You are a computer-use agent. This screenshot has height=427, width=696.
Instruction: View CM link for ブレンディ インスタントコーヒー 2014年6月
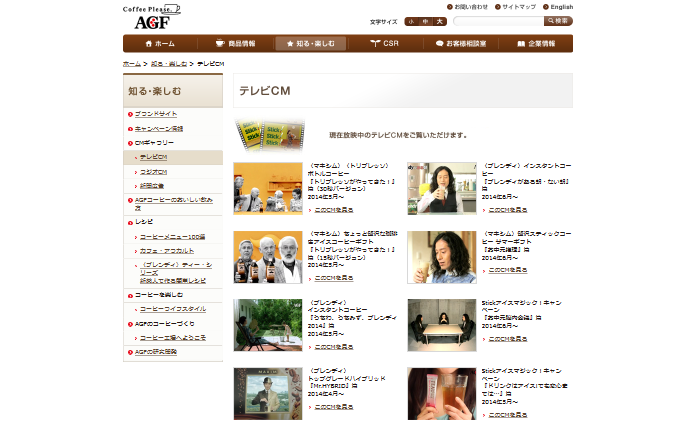coord(508,210)
